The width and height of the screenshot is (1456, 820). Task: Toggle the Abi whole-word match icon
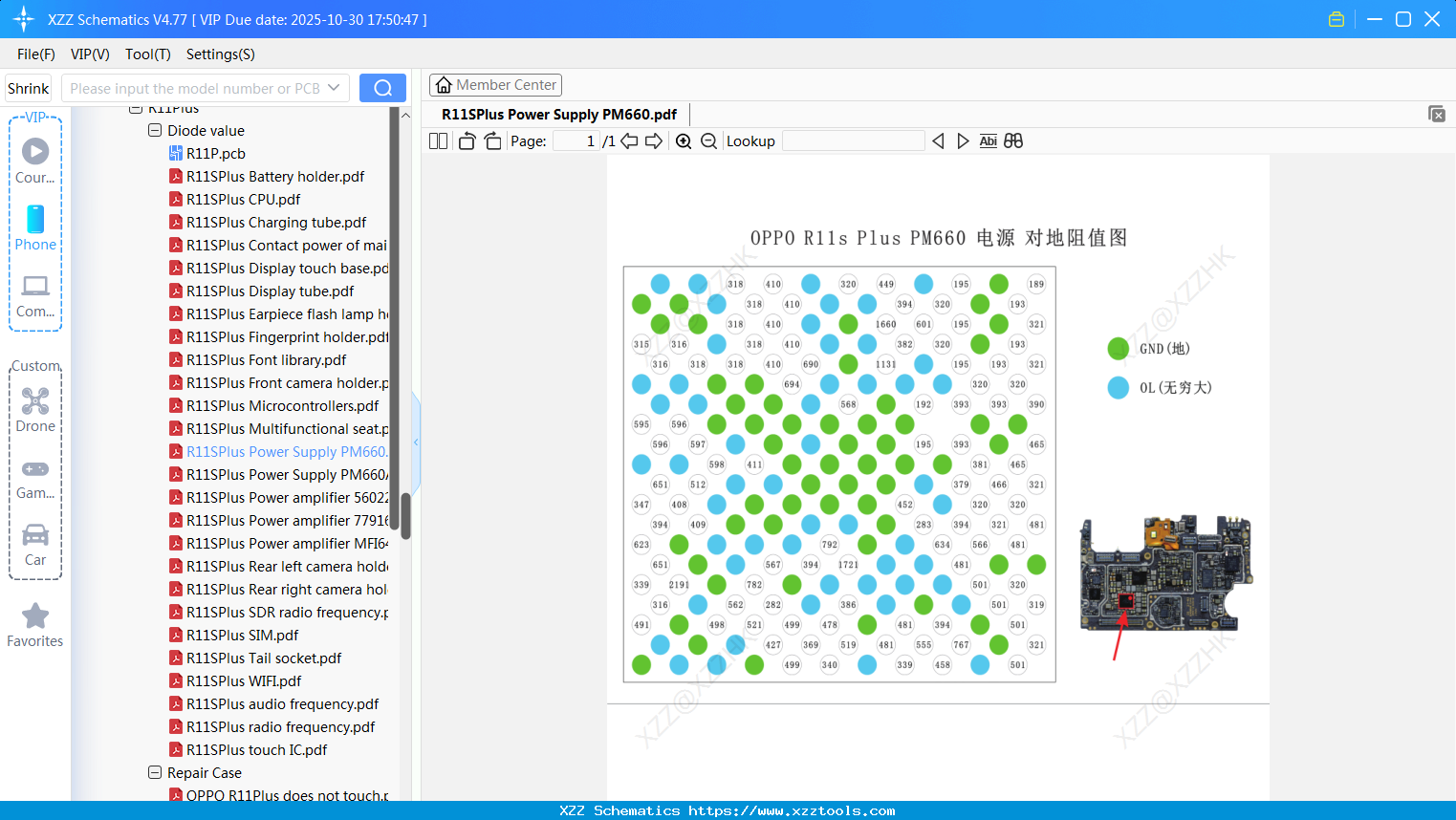click(989, 140)
